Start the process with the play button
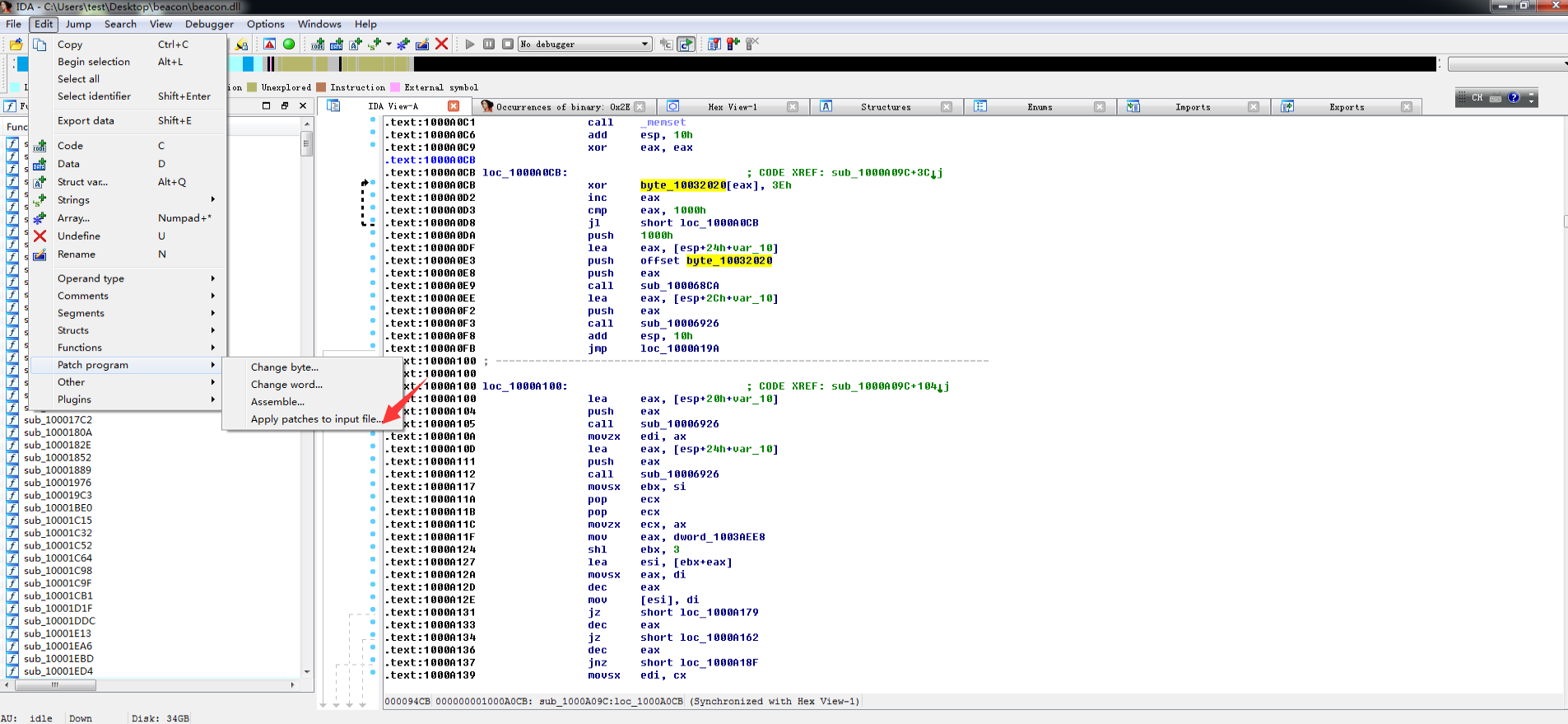 tap(470, 44)
